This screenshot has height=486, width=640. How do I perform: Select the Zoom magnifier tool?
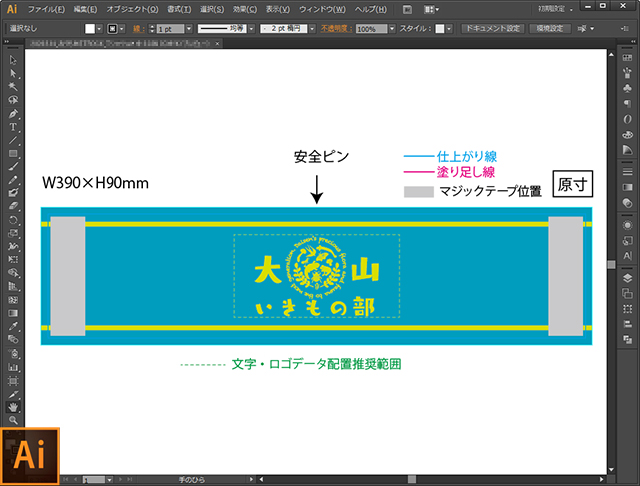click(12, 421)
